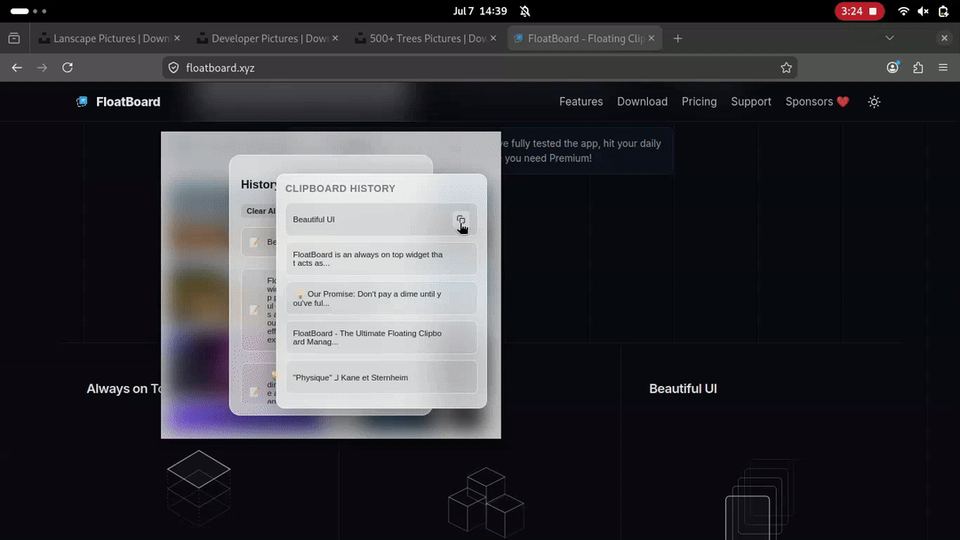Open the browser extensions puzzle icon

pos(918,68)
